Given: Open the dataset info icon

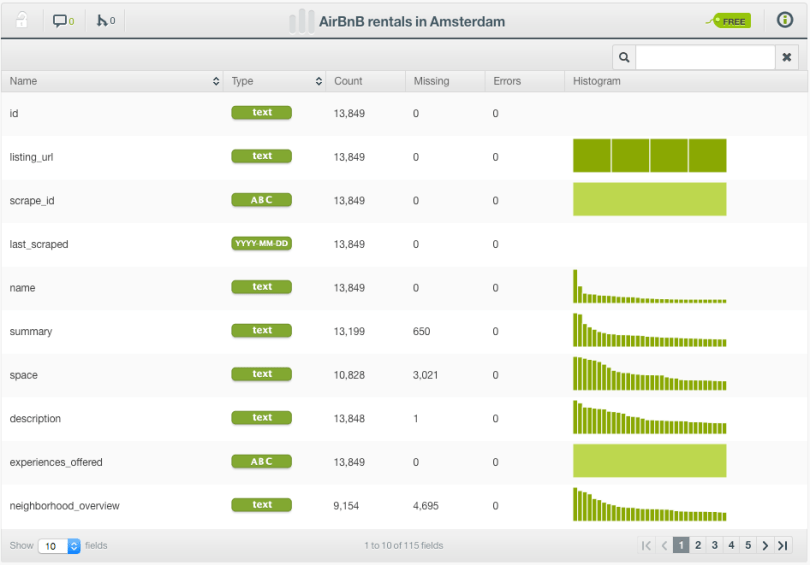Looking at the screenshot, I should pyautogui.click(x=785, y=20).
